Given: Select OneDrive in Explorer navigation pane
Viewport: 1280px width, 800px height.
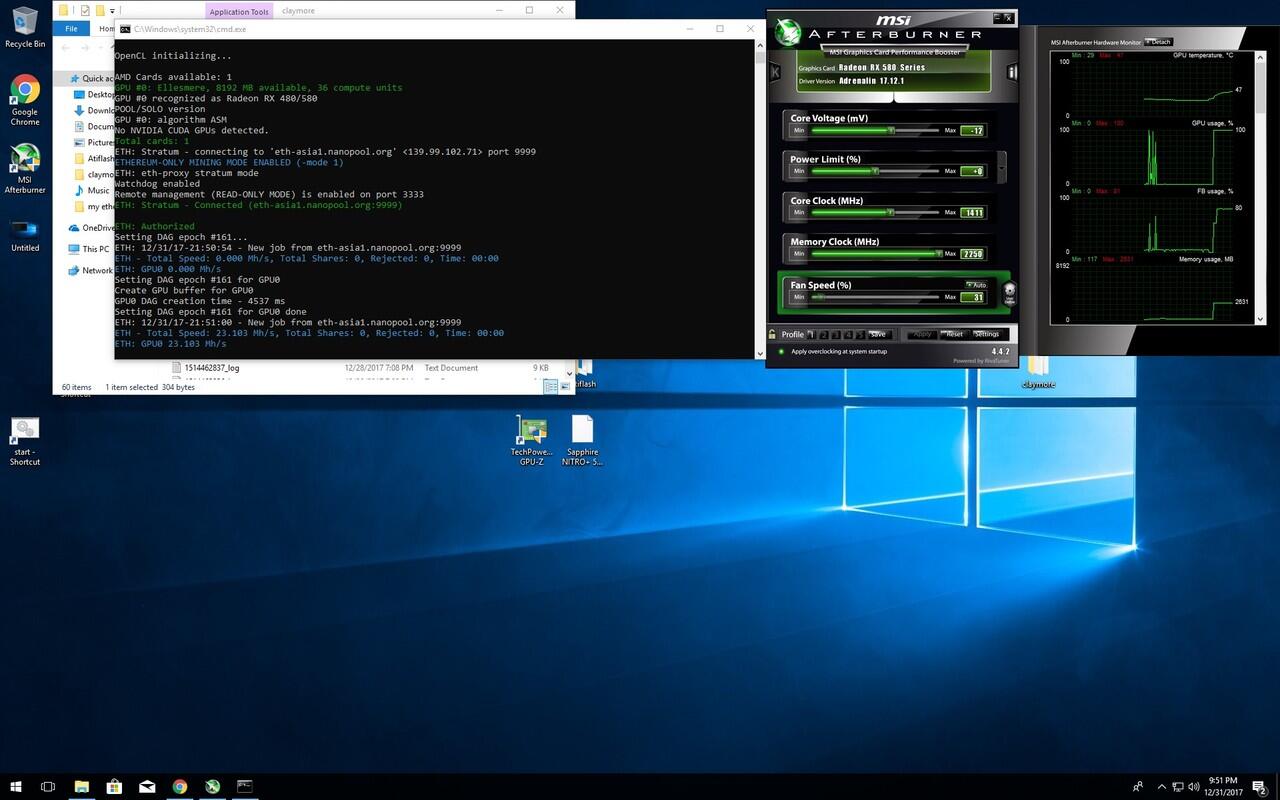Looking at the screenshot, I should [90, 228].
